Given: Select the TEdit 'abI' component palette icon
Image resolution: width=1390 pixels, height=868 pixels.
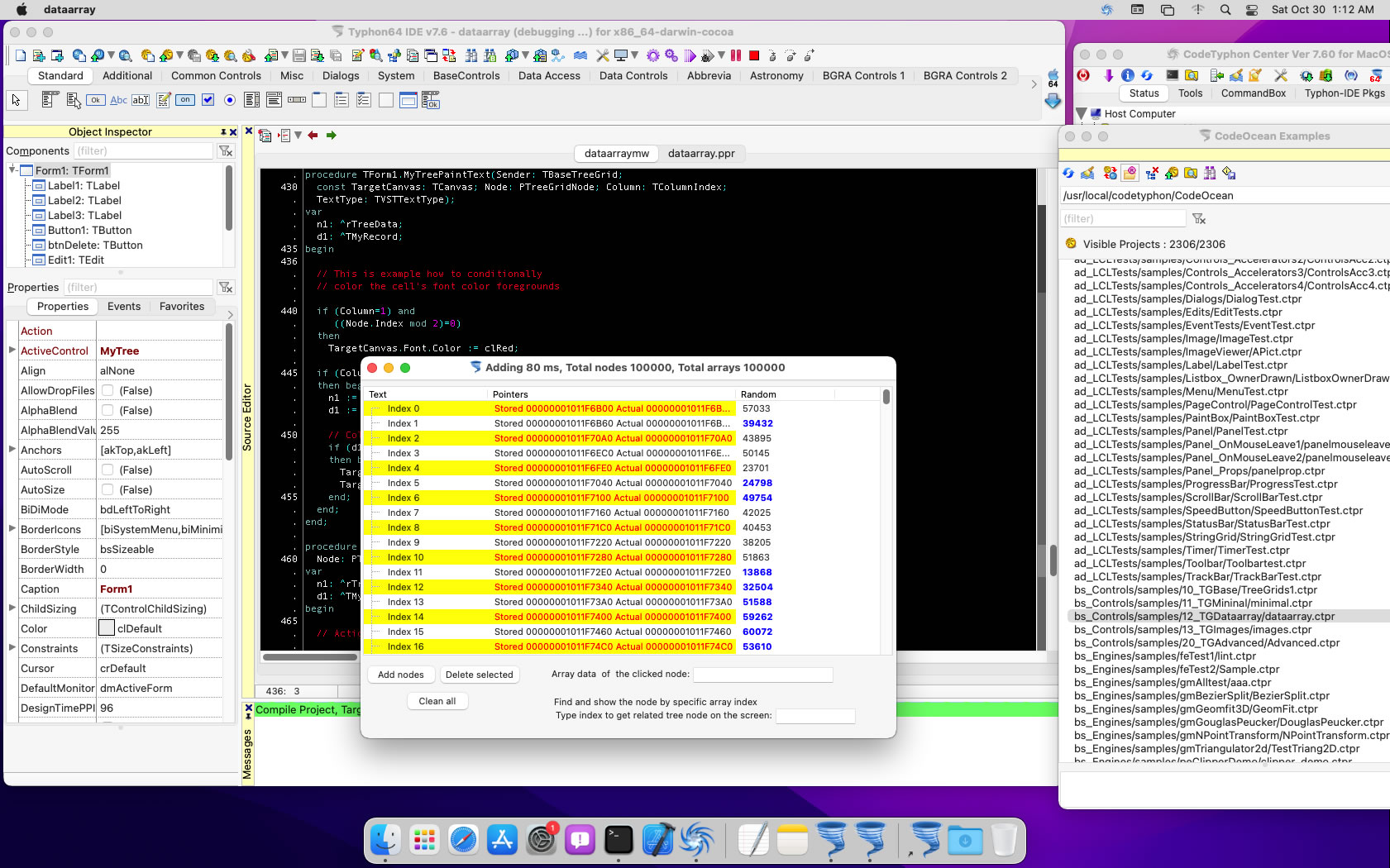Looking at the screenshot, I should tap(141, 100).
